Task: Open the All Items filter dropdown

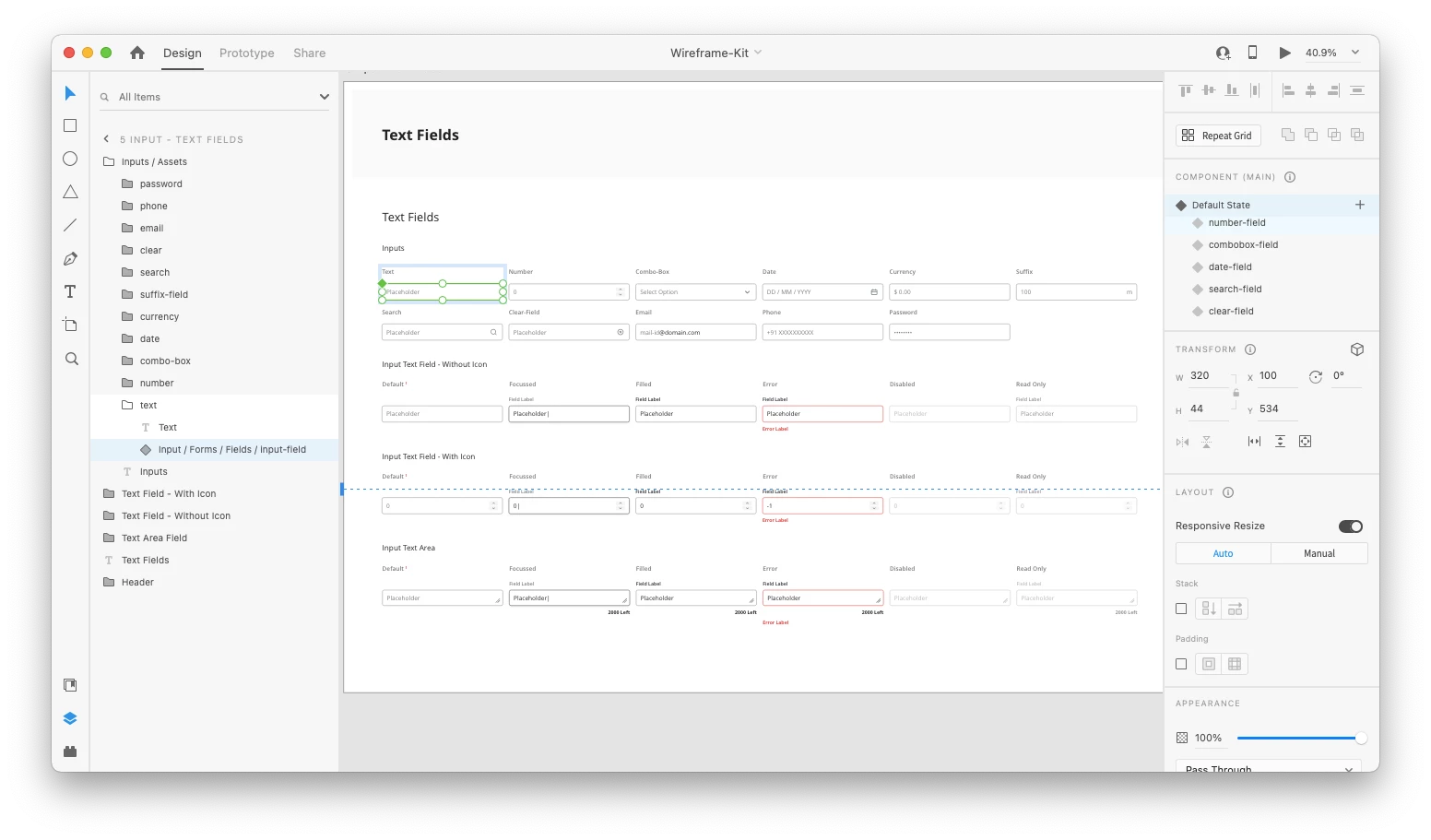Action: (324, 97)
